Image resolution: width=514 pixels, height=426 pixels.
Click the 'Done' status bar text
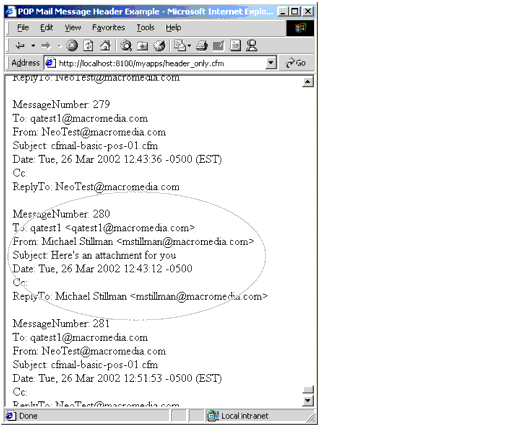pyautogui.click(x=28, y=416)
